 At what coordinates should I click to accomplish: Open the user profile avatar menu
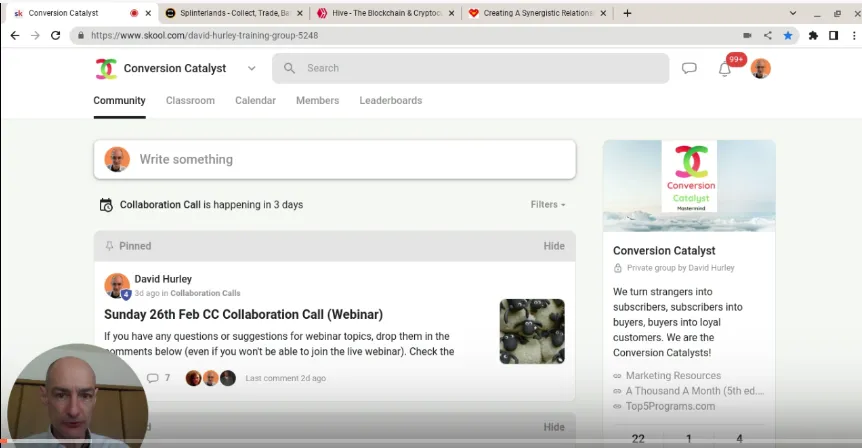[761, 69]
